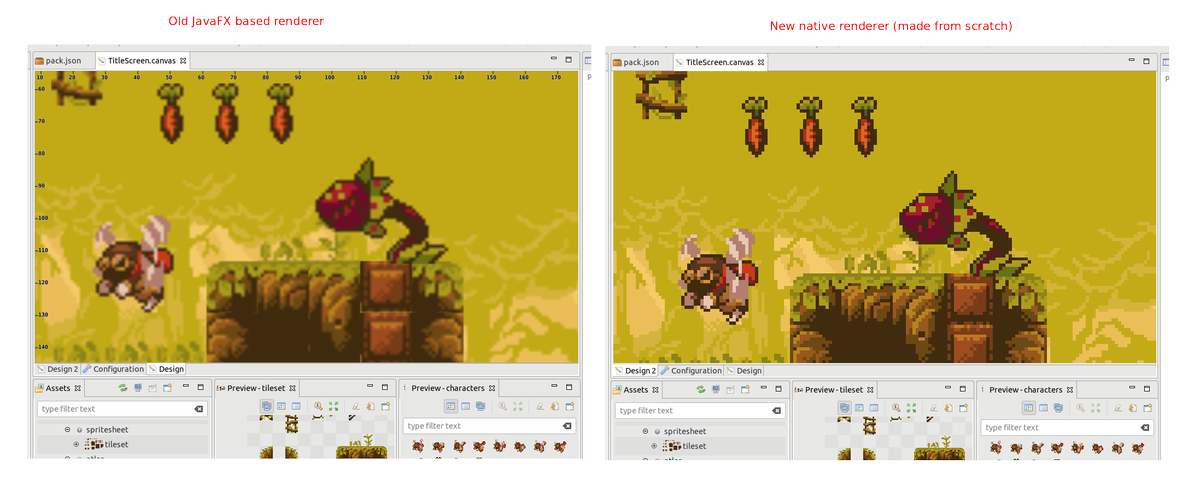1200x491 pixels.
Task: Refresh assets in the right window's Assets panel
Action: click(x=701, y=389)
